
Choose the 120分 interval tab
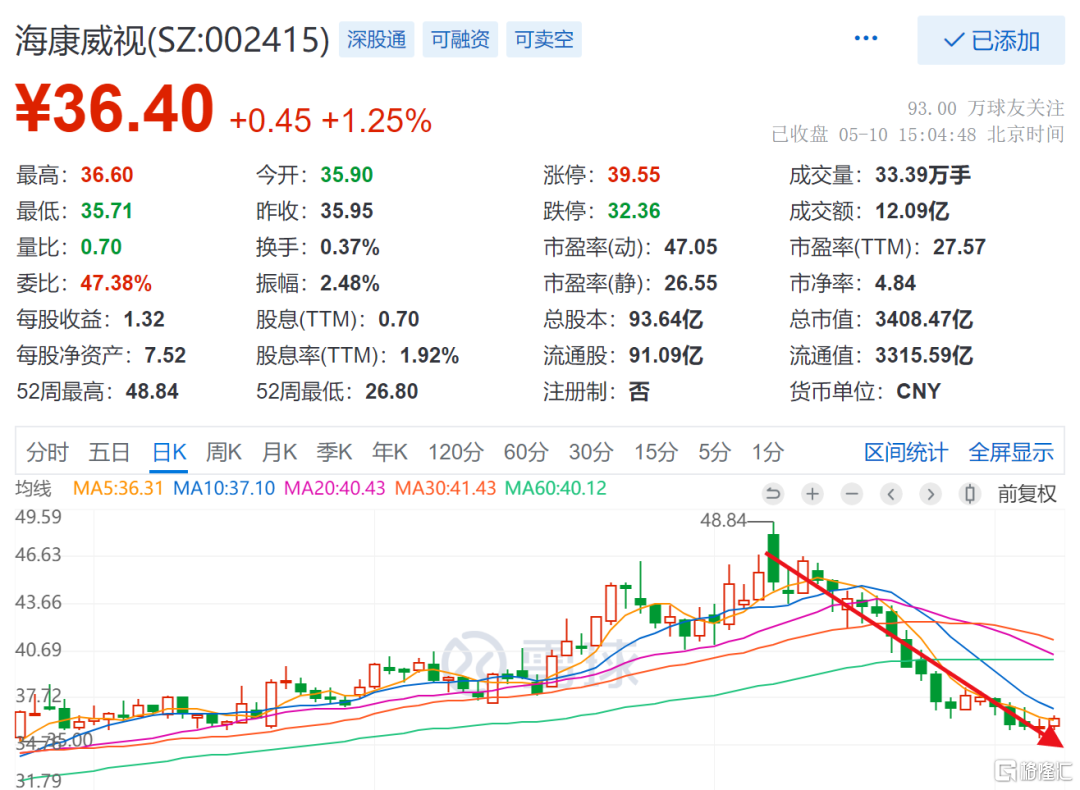pos(456,453)
